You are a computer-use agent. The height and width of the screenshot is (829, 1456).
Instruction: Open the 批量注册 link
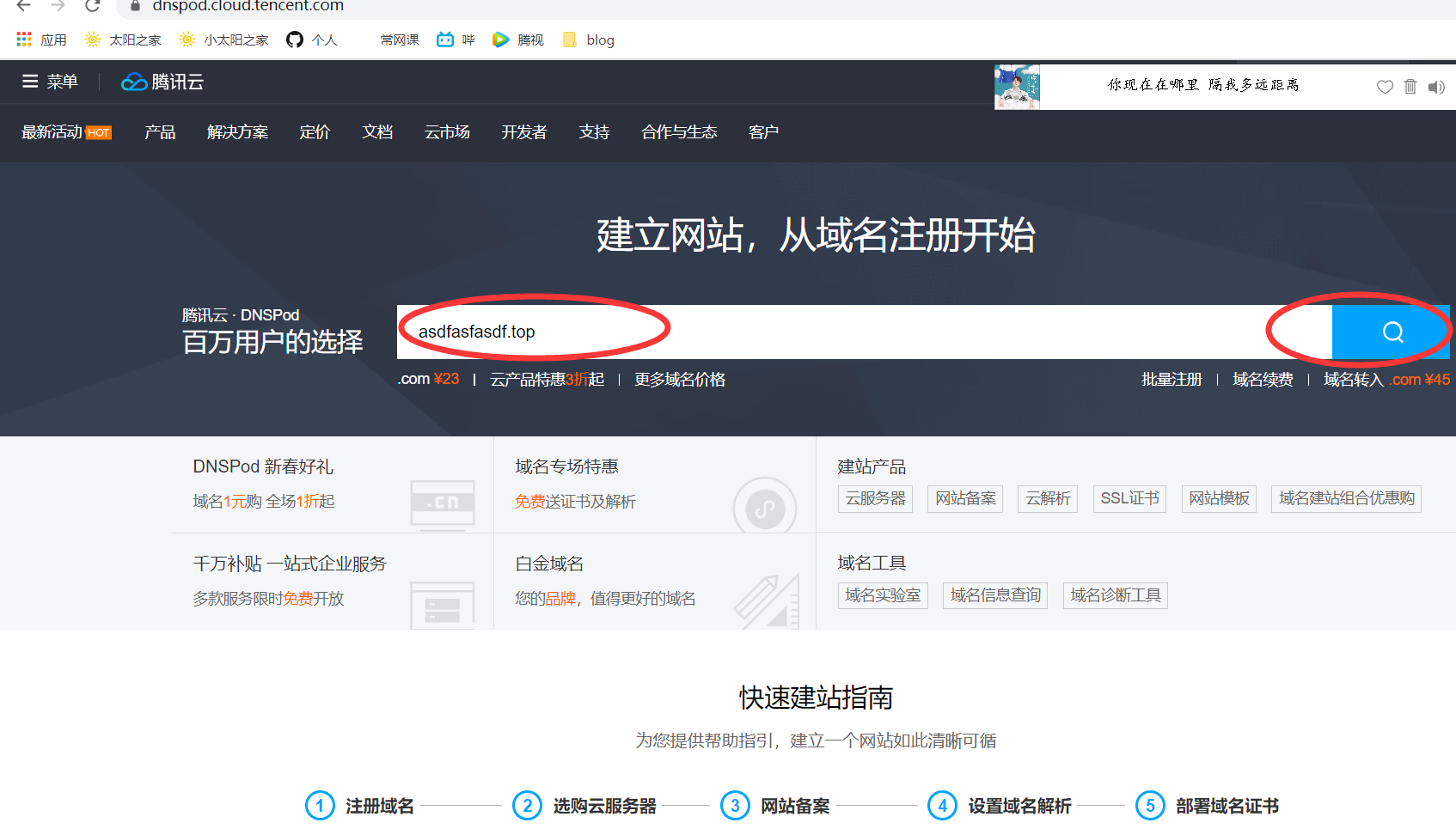point(1172,379)
